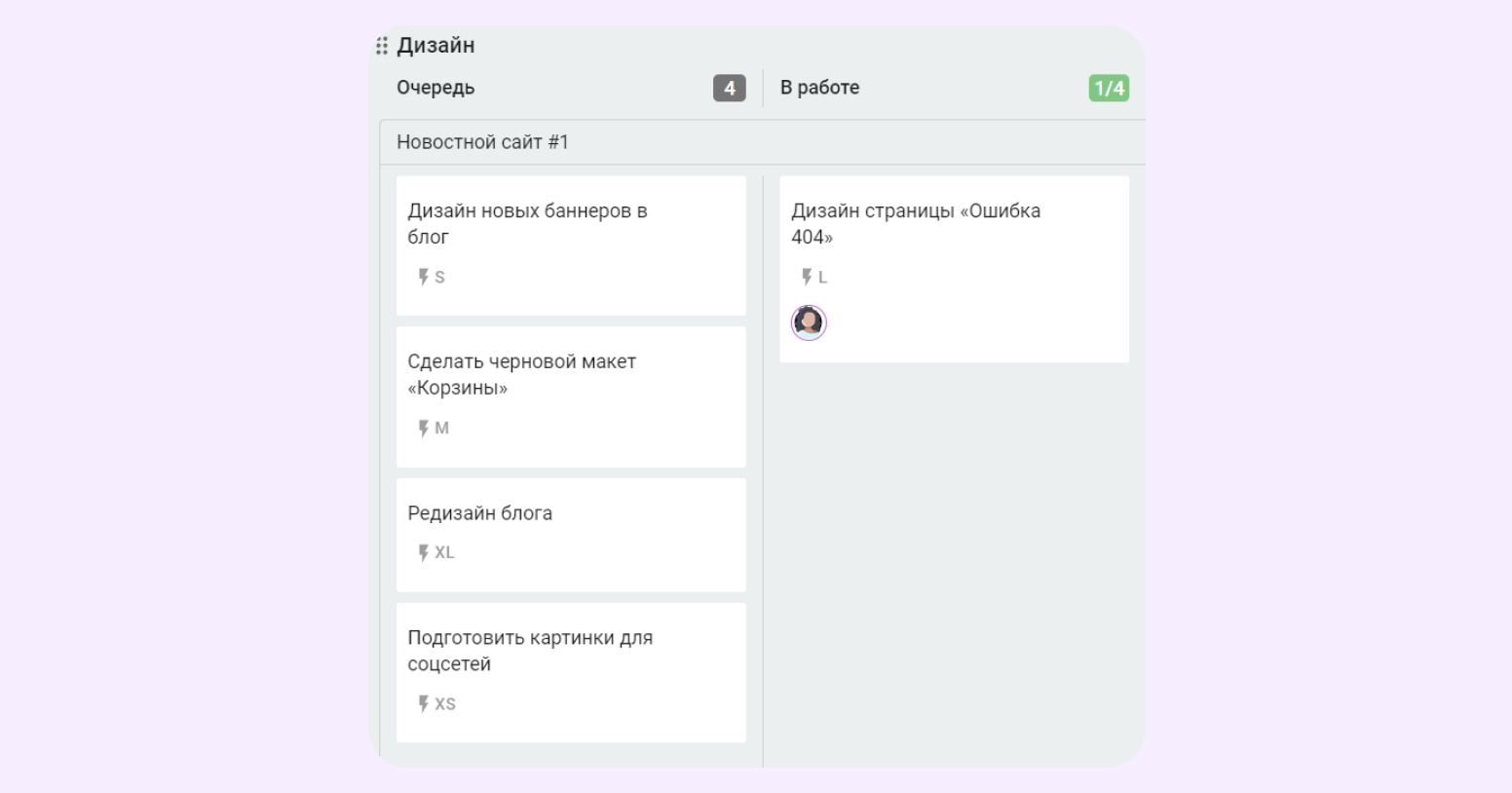Click lightning icon on соцсетей pictures card
Image resolution: width=1512 pixels, height=793 pixels.
(424, 704)
